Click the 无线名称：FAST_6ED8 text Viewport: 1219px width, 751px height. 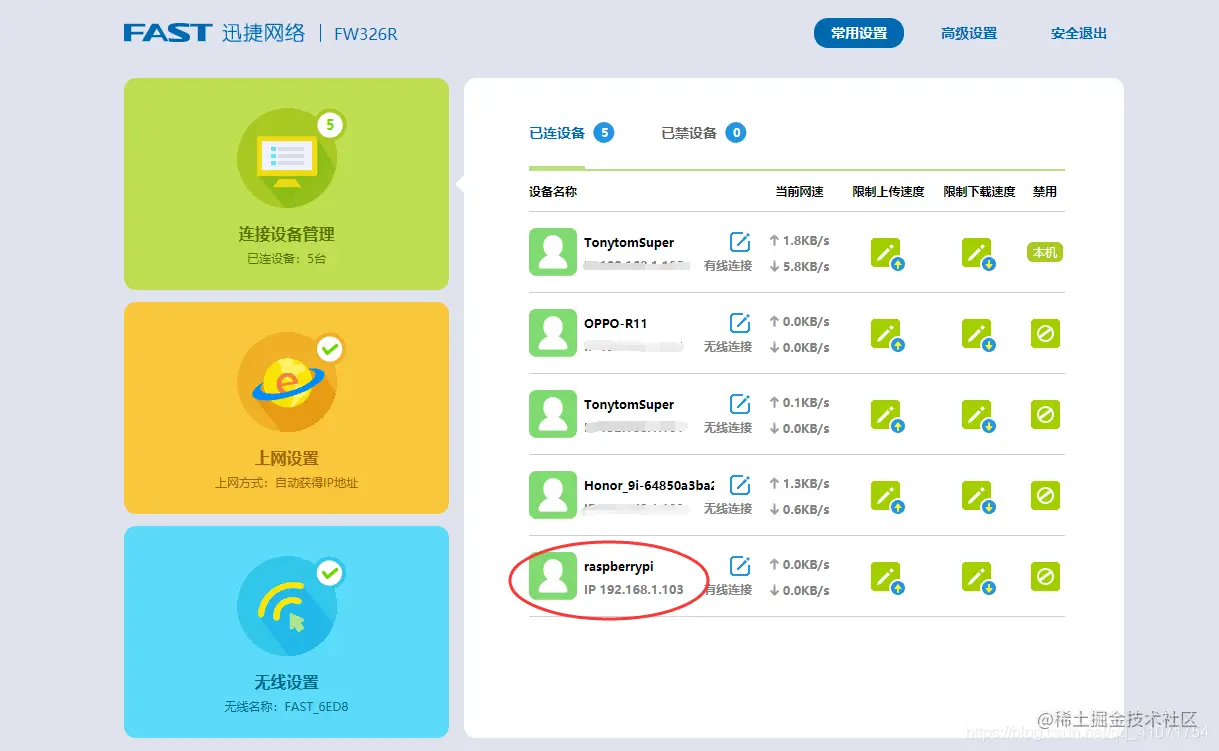point(286,707)
